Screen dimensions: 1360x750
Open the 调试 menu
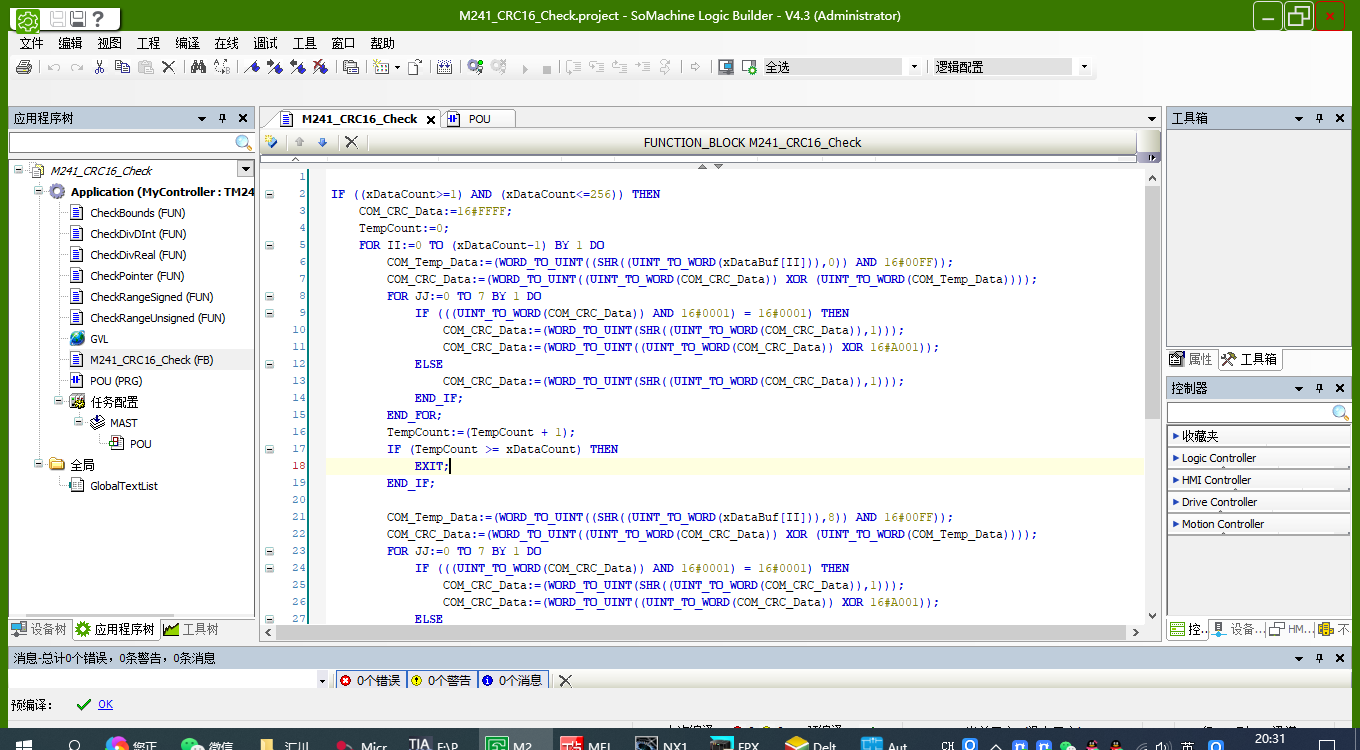pos(265,43)
